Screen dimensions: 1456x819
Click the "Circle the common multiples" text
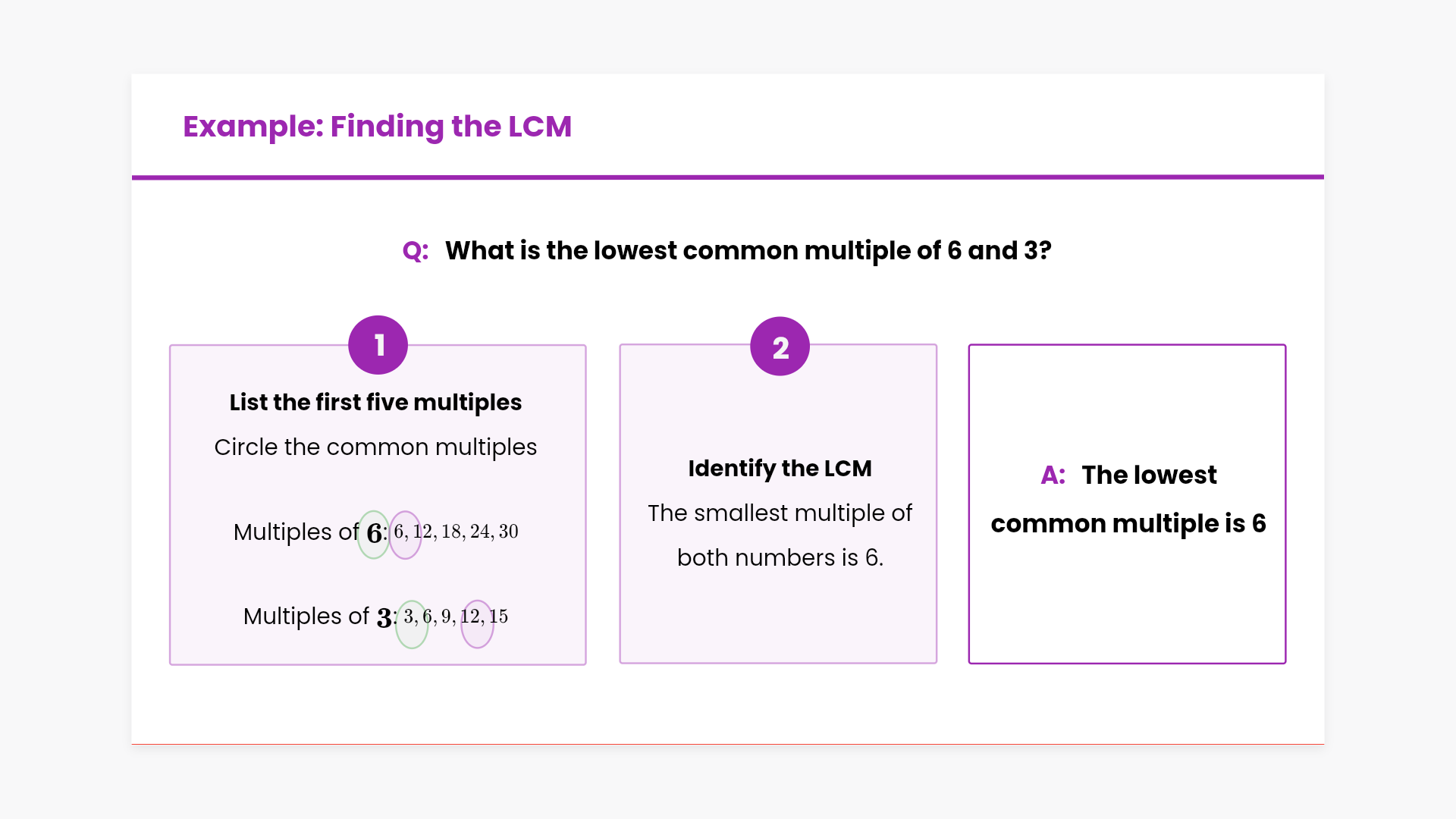coord(375,447)
